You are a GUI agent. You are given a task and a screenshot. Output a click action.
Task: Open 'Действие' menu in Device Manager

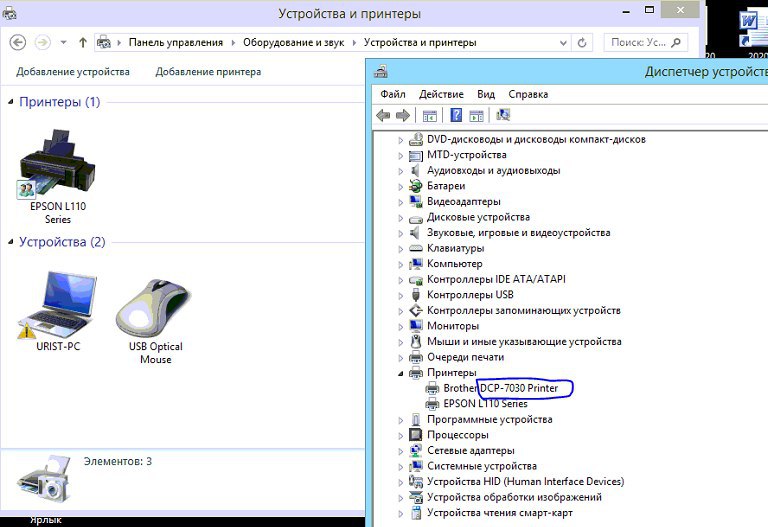[441, 95]
